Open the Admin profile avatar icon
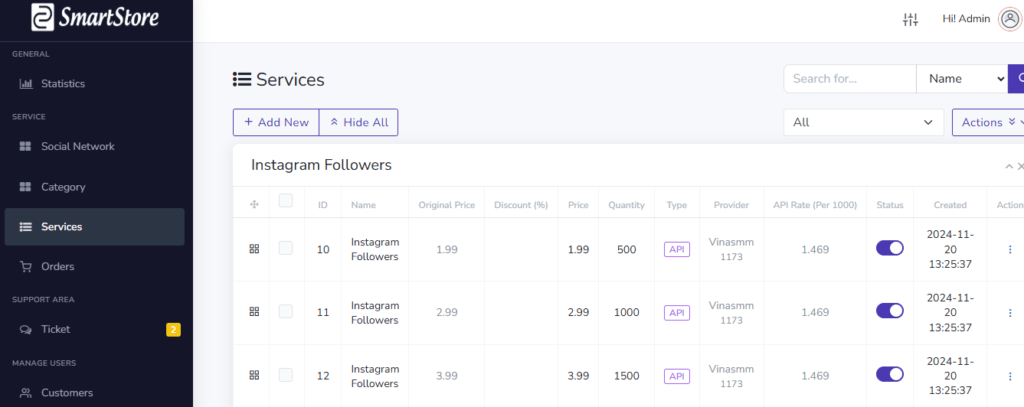 point(1009,20)
